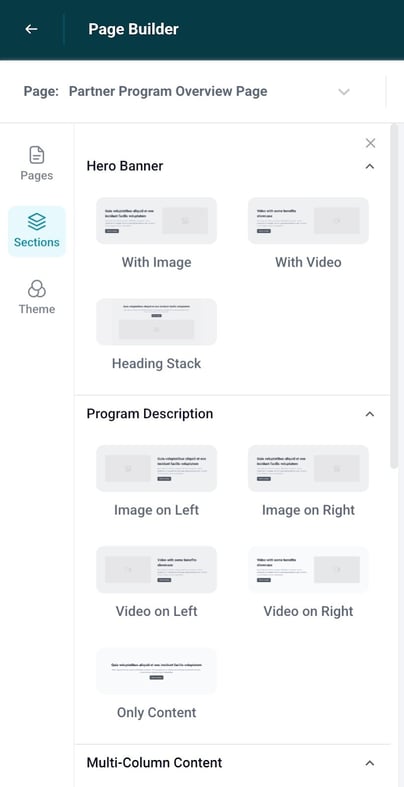Pick the Image on Left layout

click(x=157, y=468)
